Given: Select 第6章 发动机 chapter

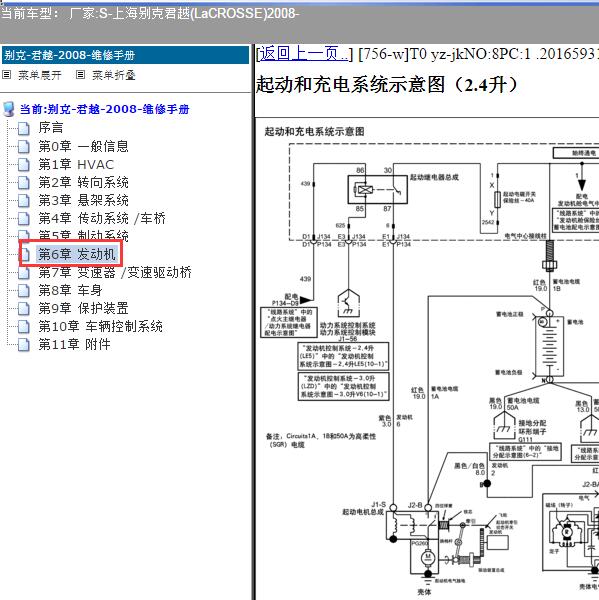Looking at the screenshot, I should (x=76, y=254).
